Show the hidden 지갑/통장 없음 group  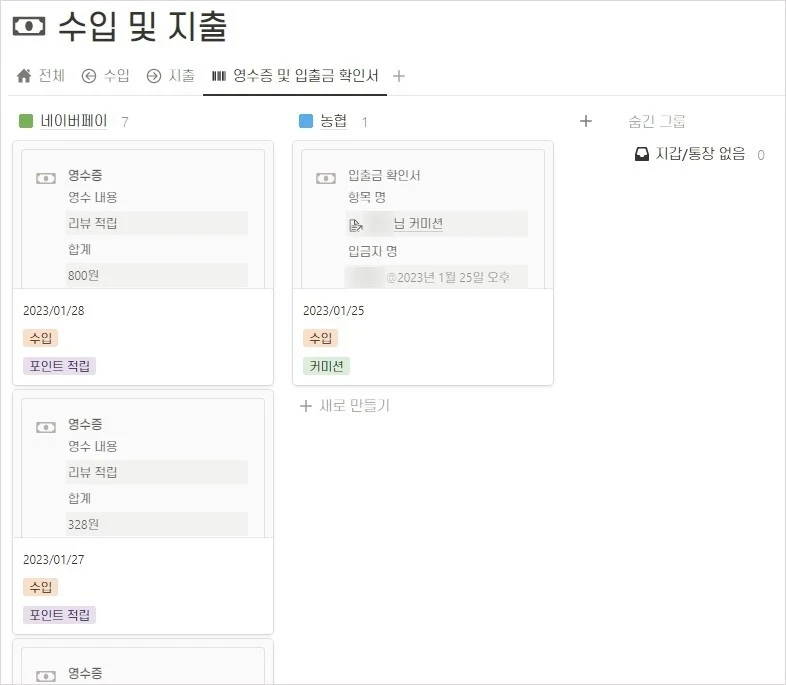pyautogui.click(x=700, y=154)
